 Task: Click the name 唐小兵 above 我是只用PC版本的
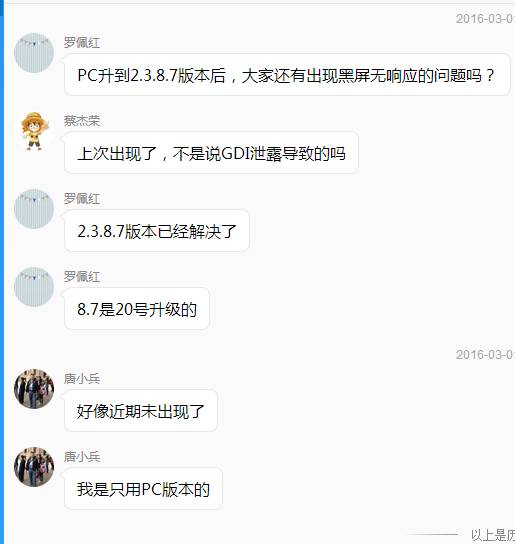pos(82,457)
